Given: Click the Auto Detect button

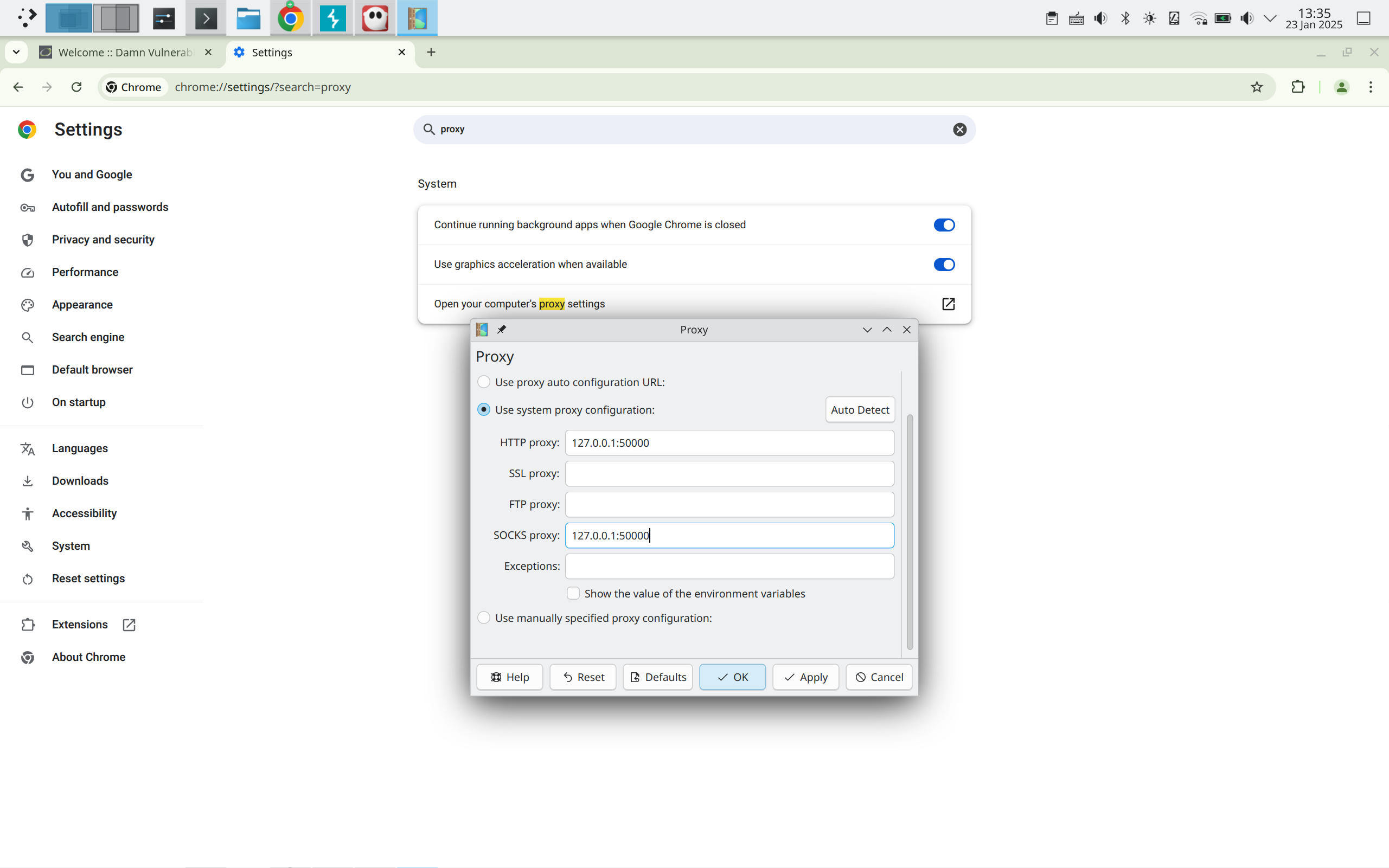Looking at the screenshot, I should [860, 410].
